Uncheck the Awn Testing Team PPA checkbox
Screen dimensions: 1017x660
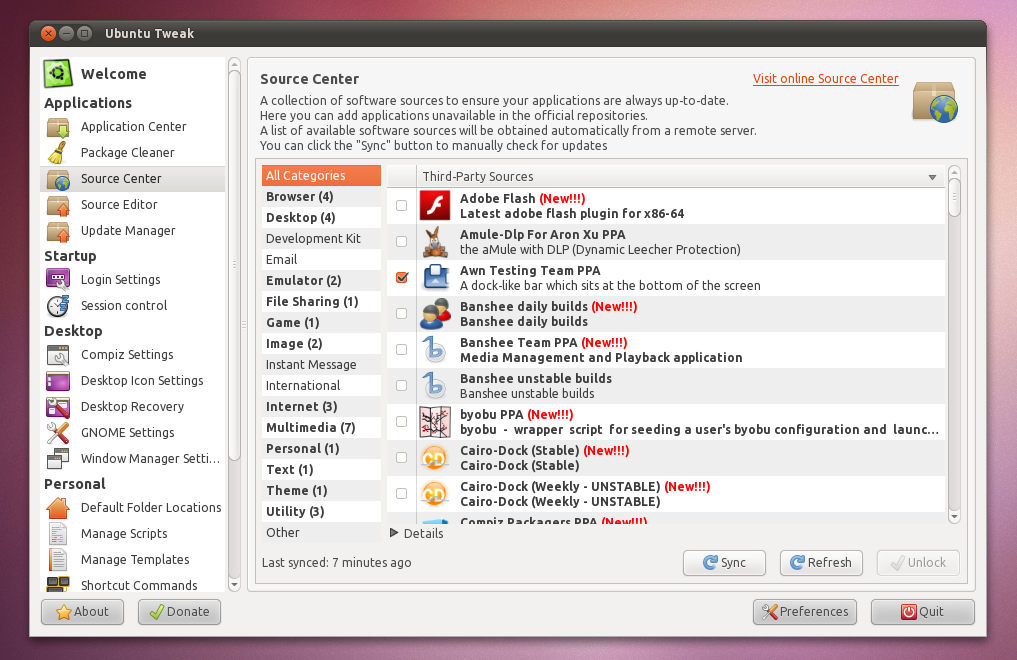(x=401, y=277)
